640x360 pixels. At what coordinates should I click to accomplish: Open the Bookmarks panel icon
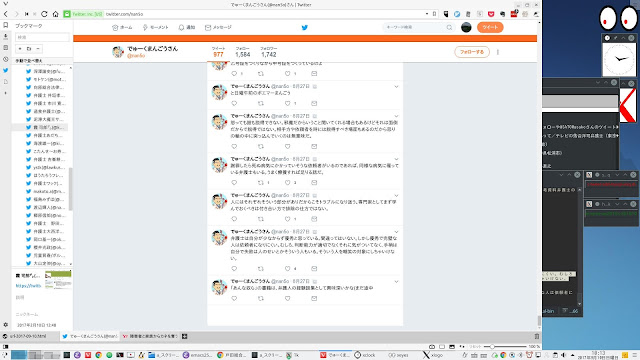coord(5,25)
